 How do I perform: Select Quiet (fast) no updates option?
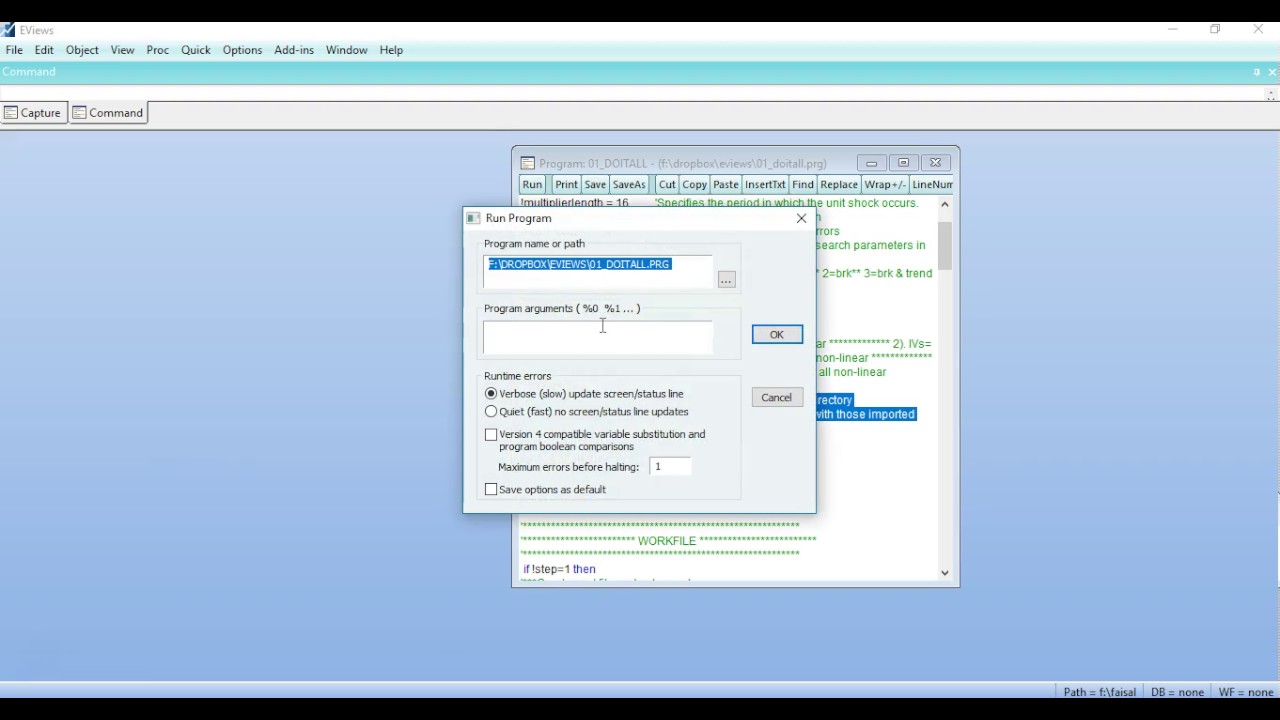pos(588,412)
